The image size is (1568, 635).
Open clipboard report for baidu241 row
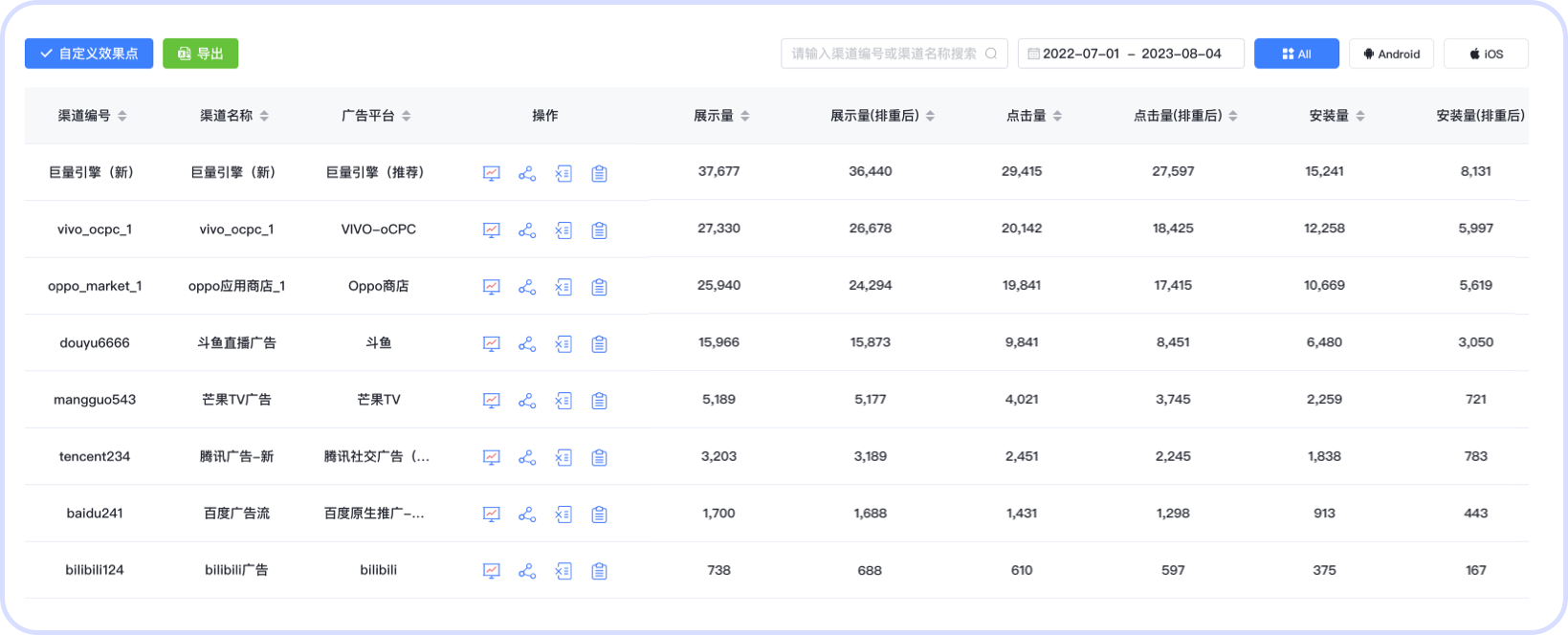[599, 515]
